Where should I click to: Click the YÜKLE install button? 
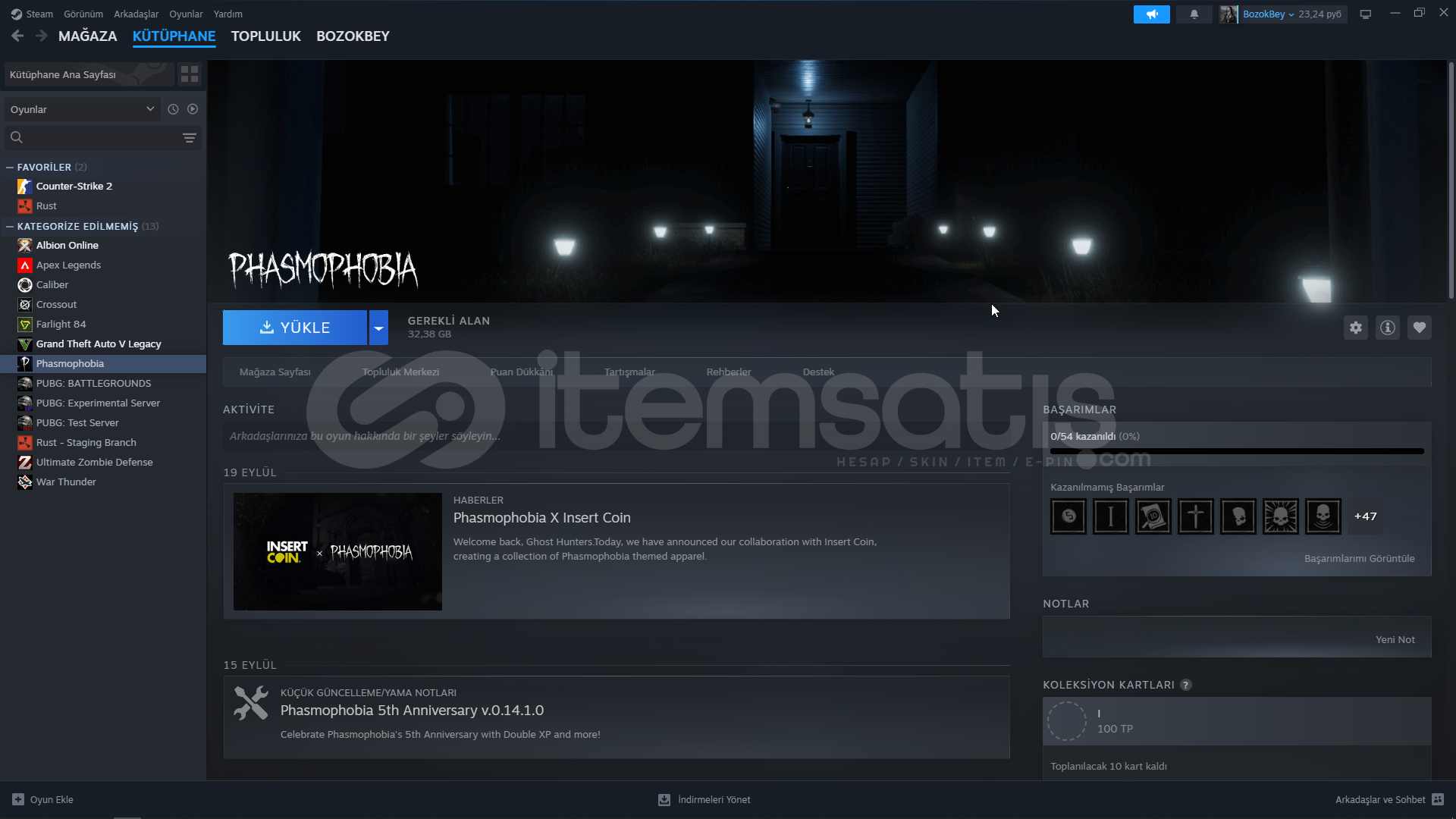point(294,328)
